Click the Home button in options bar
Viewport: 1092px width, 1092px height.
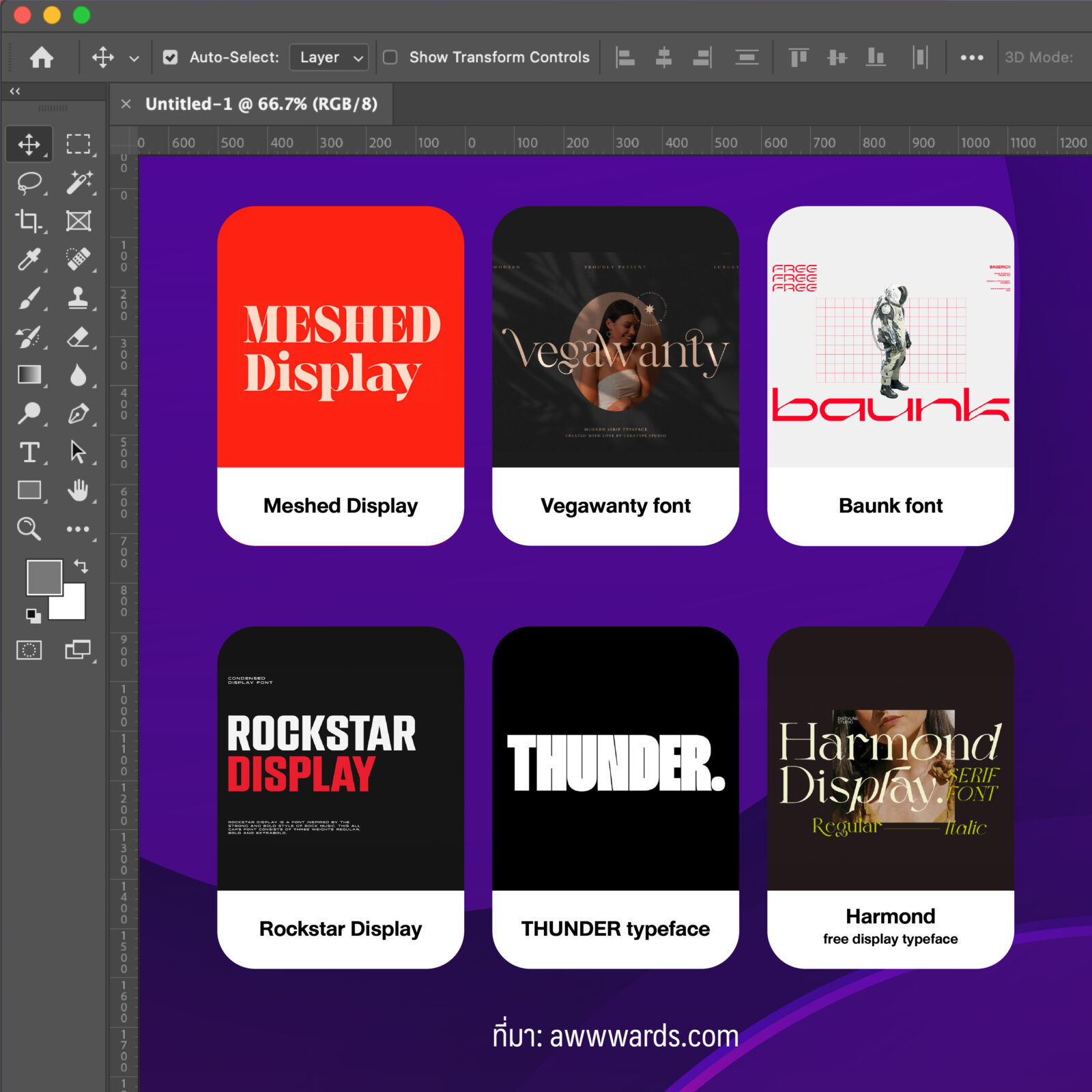42,57
